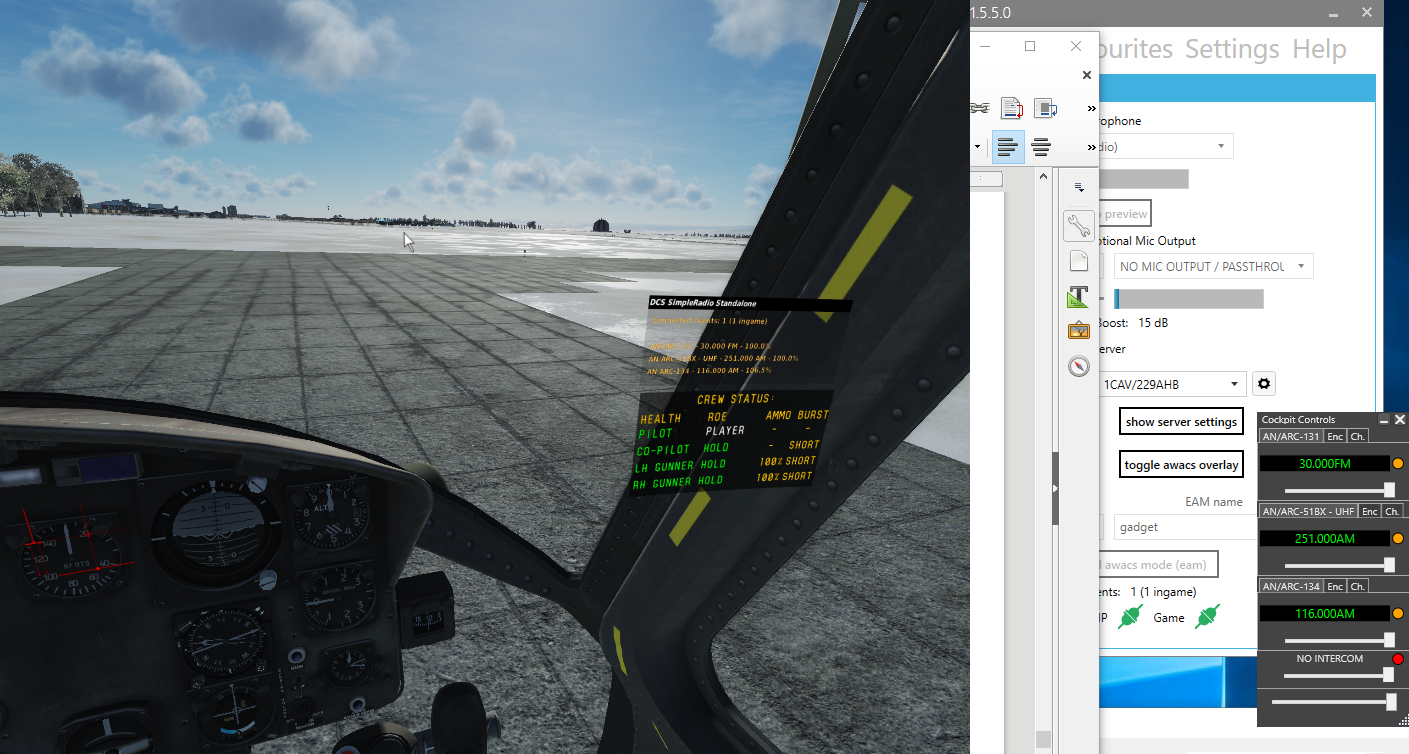Open the Navigator deck in Writer sidebar

coord(1078,366)
